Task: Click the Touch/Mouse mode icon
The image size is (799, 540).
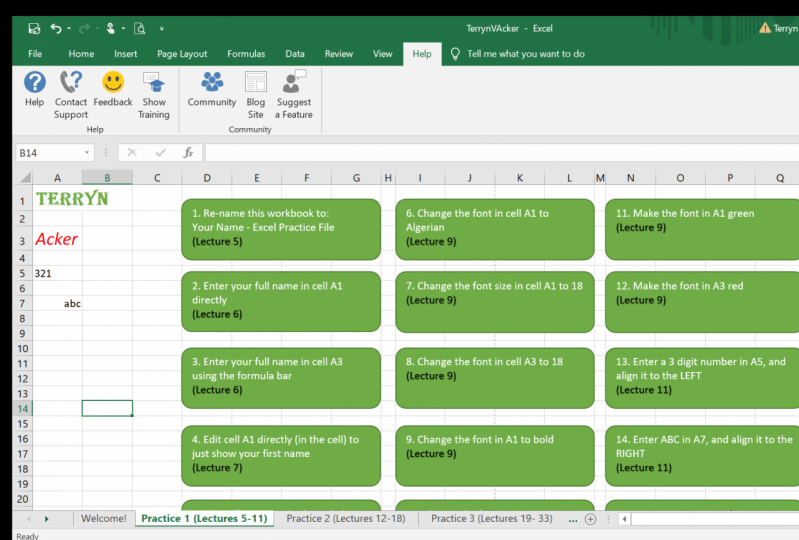Action: pyautogui.click(x=110, y=29)
